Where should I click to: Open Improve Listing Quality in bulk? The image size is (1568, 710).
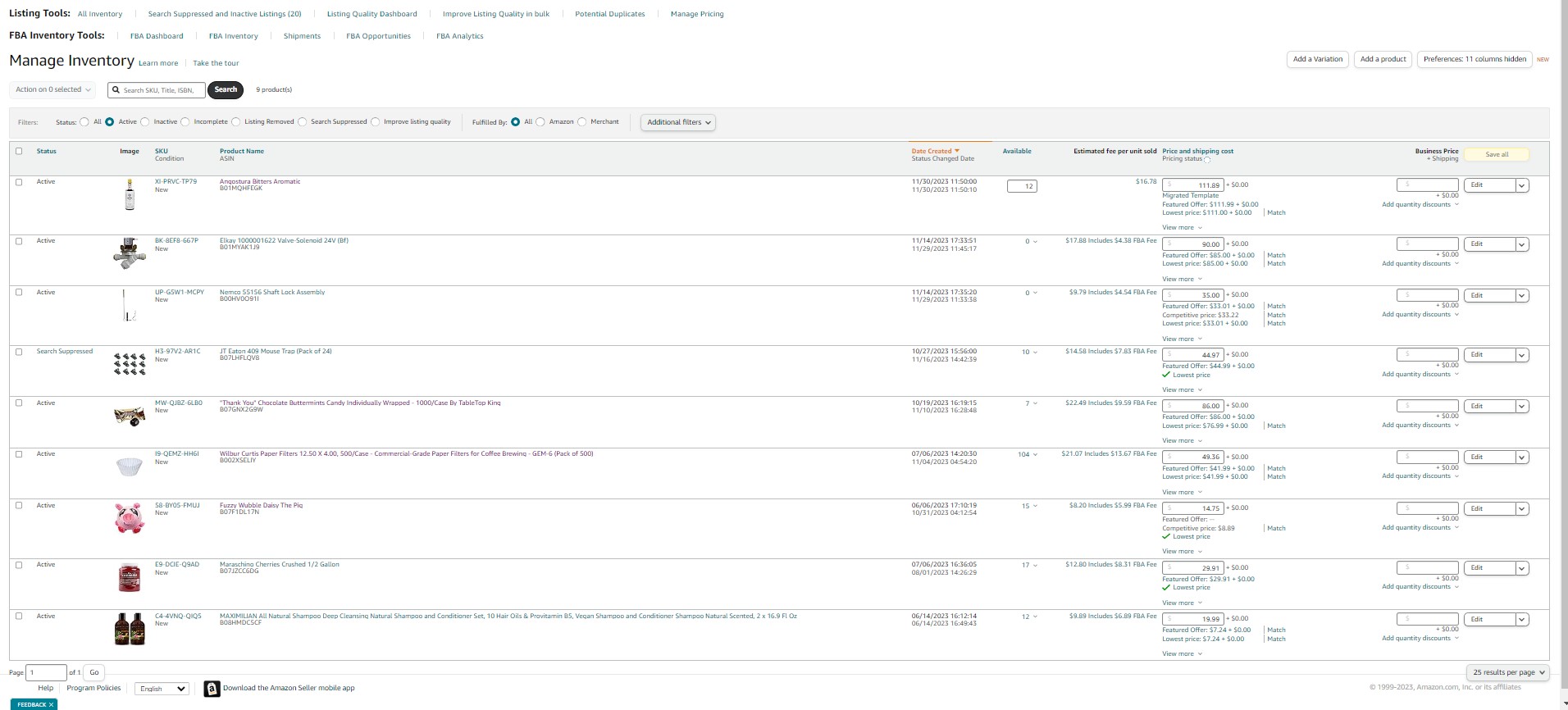coord(496,14)
